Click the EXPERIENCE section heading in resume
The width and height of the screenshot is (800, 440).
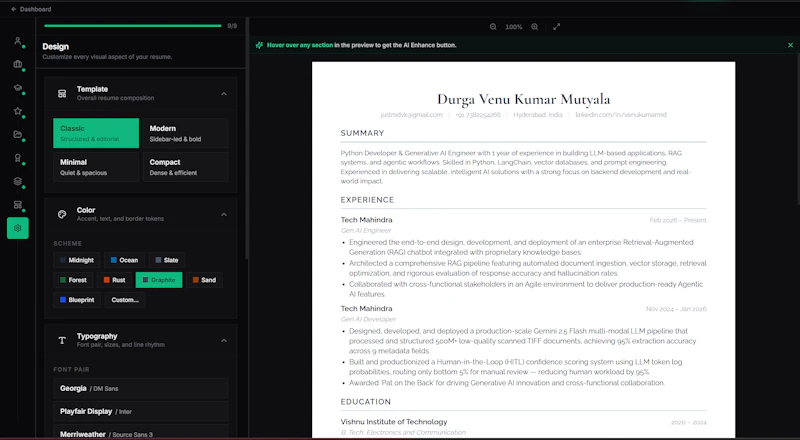coord(367,200)
